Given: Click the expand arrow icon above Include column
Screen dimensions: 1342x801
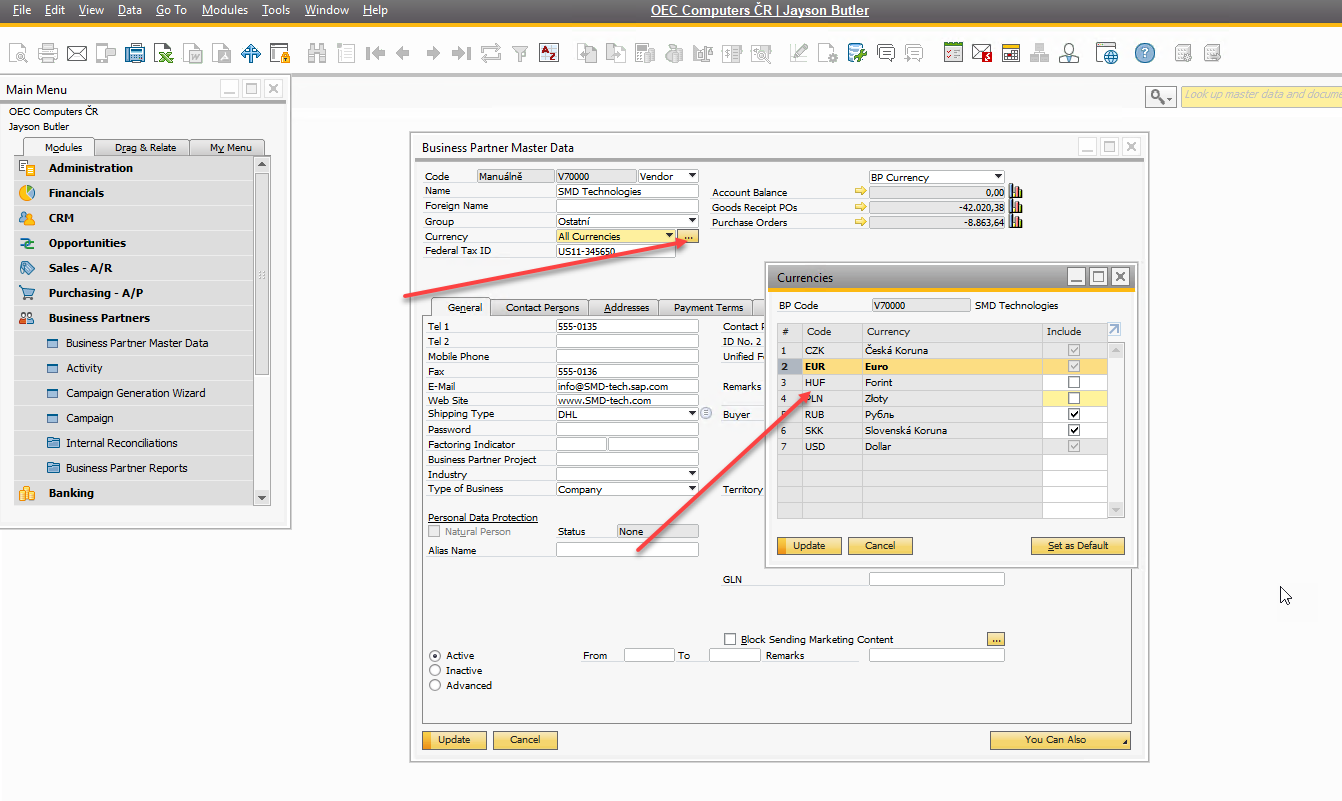Looking at the screenshot, I should 1115,330.
